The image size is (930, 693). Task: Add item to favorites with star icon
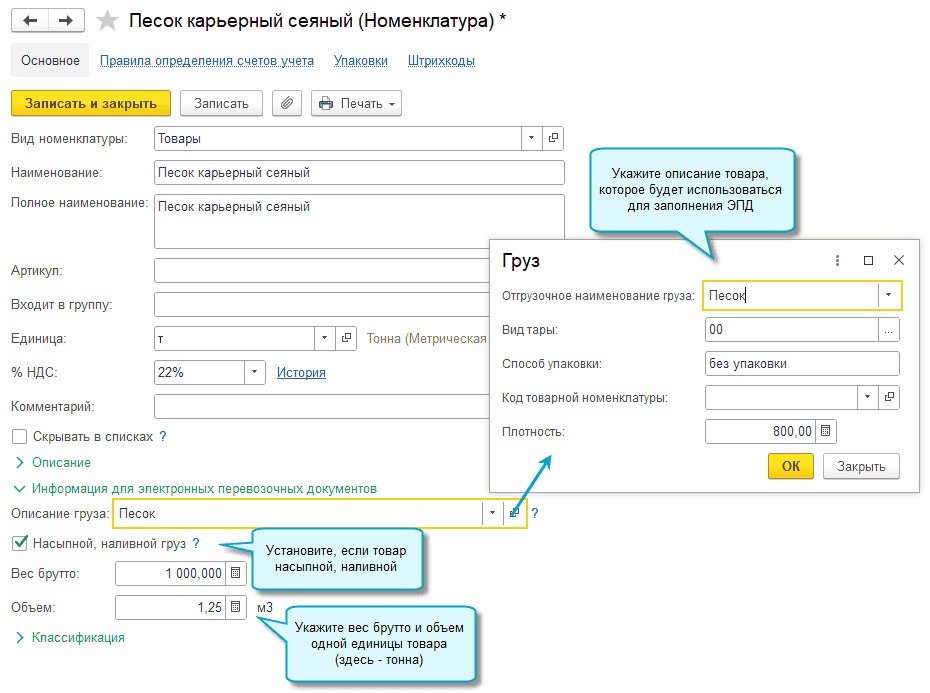coord(107,21)
